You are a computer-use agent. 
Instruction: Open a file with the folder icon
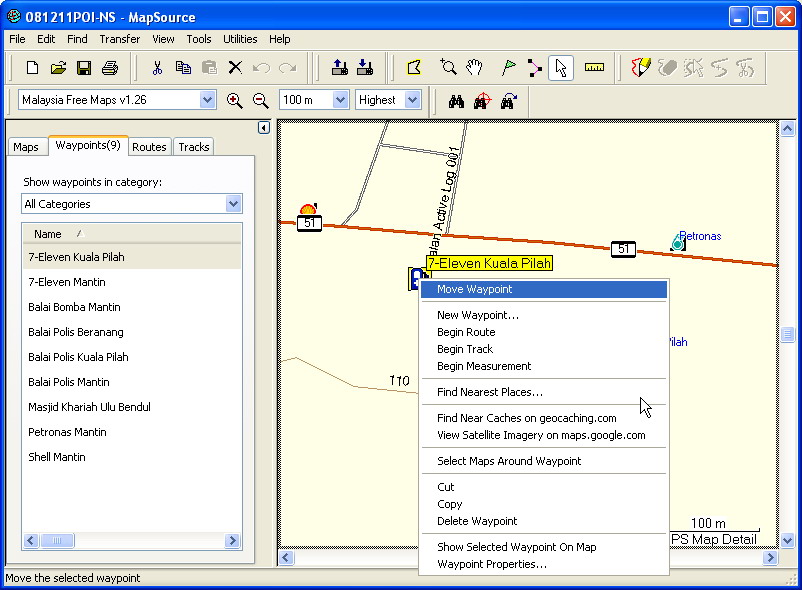[x=58, y=67]
